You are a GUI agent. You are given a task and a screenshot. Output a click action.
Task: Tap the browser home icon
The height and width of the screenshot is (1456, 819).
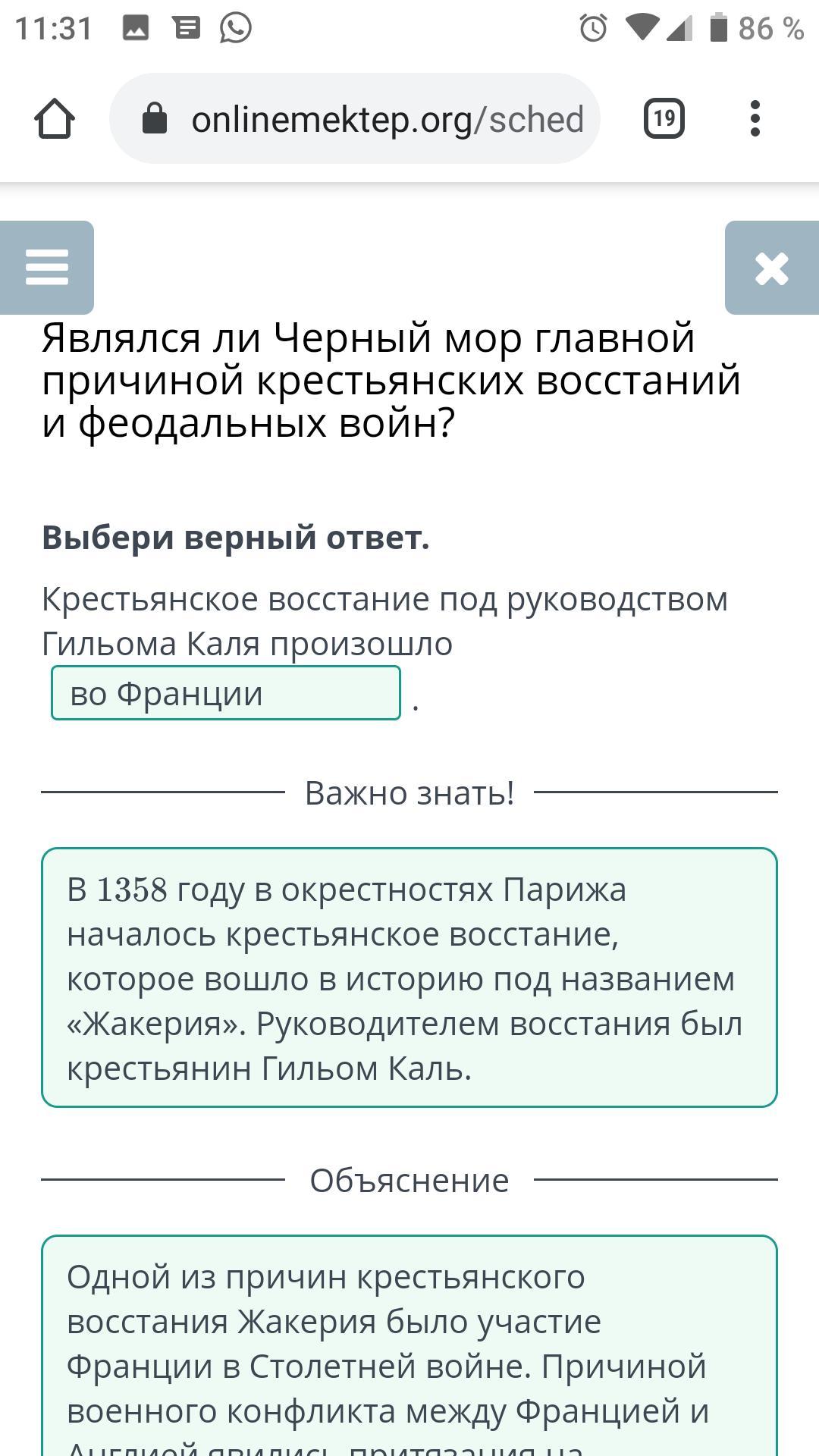[55, 119]
